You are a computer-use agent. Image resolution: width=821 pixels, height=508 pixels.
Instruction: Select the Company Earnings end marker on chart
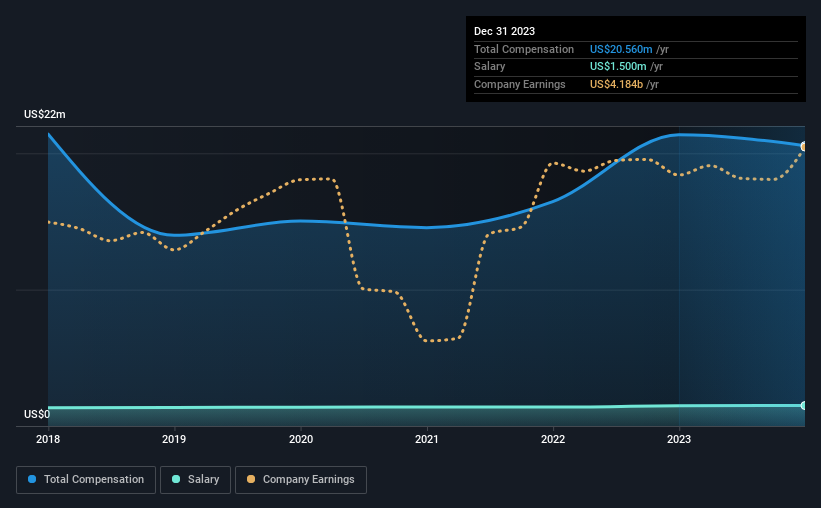(x=804, y=147)
